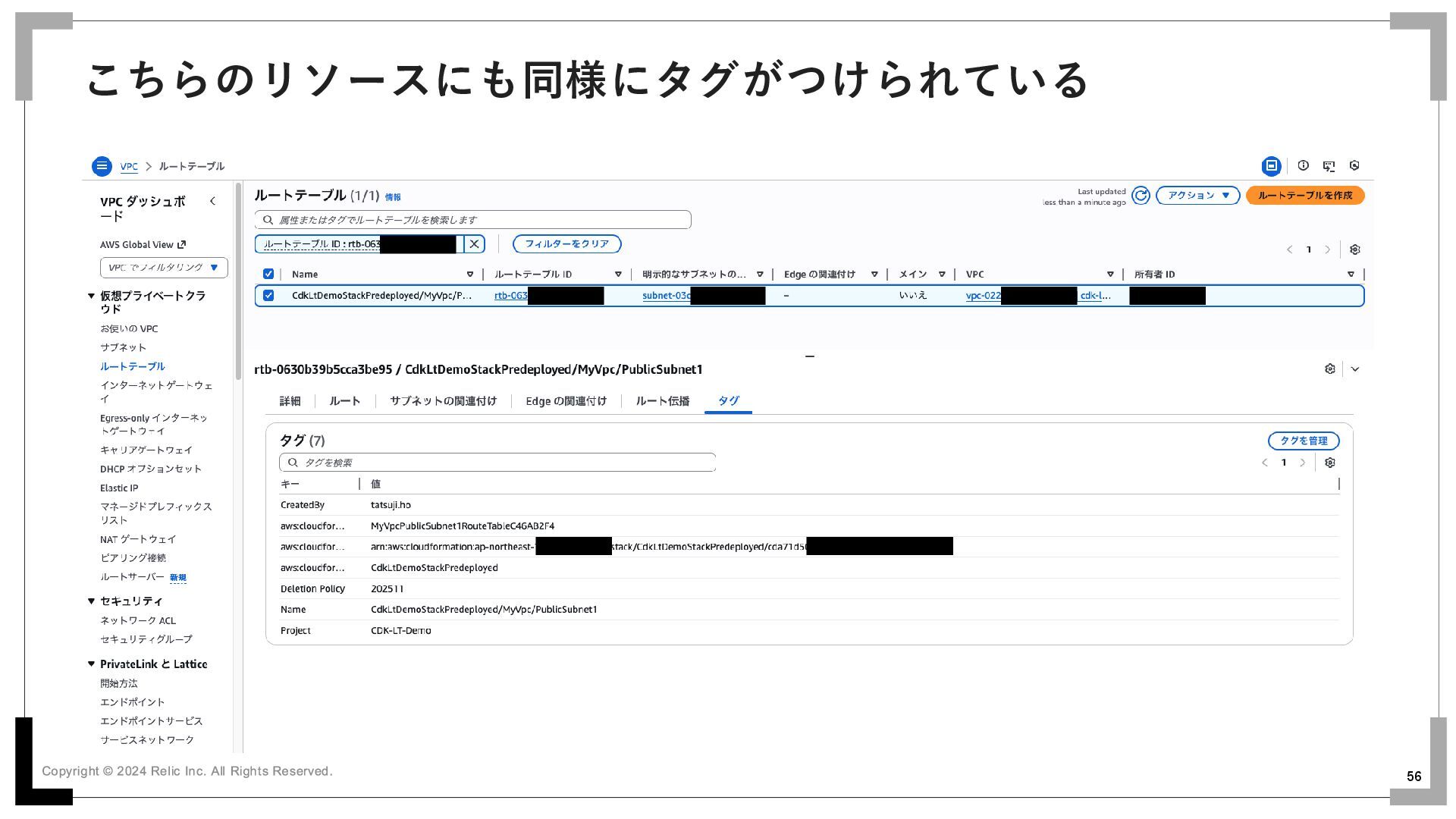
Task: Open the アクション dropdown menu
Action: pyautogui.click(x=1197, y=196)
